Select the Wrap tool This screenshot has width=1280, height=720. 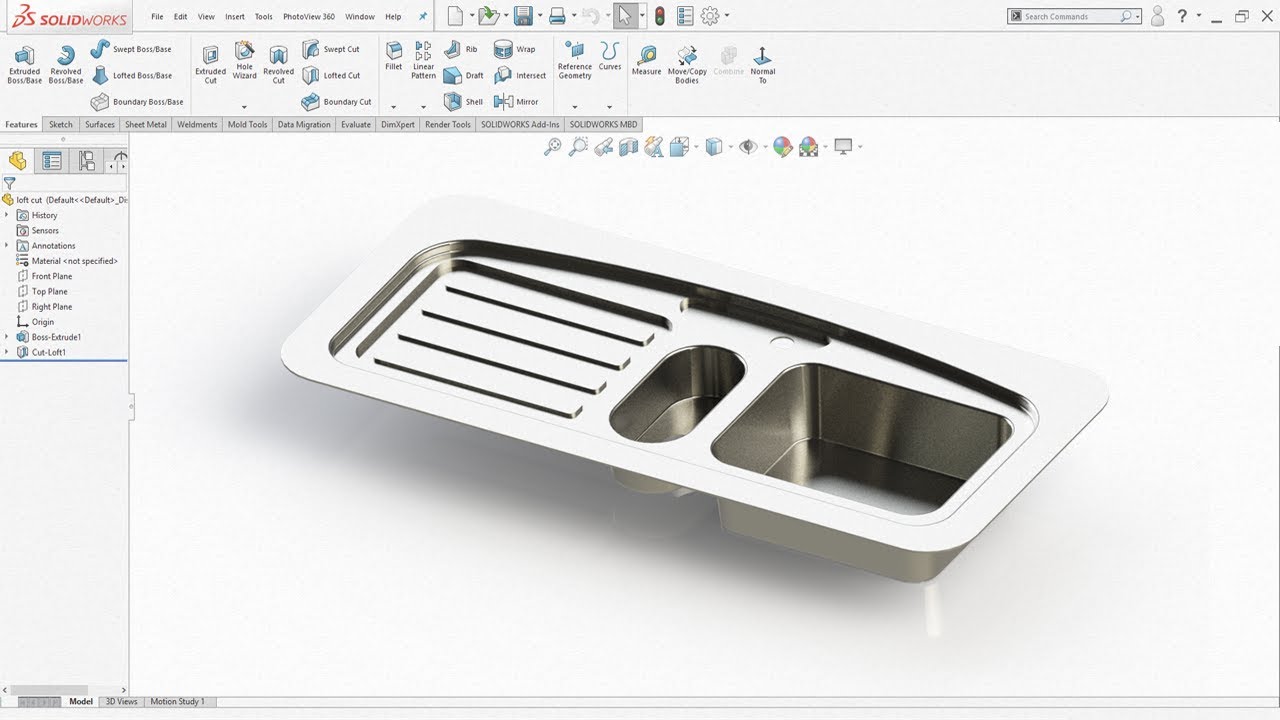coord(515,49)
